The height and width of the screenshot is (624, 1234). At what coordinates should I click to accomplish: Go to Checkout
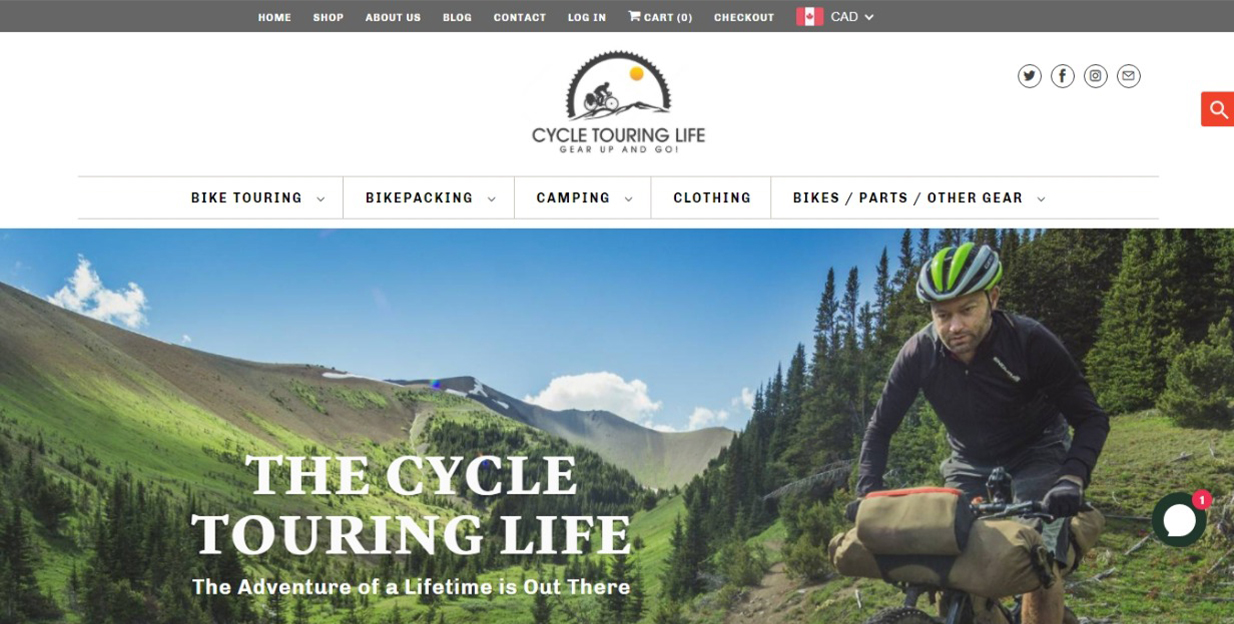pos(744,17)
